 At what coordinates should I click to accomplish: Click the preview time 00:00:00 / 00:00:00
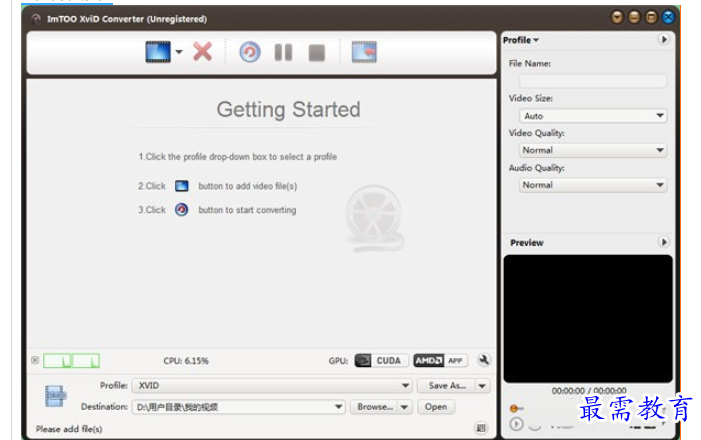tap(589, 391)
